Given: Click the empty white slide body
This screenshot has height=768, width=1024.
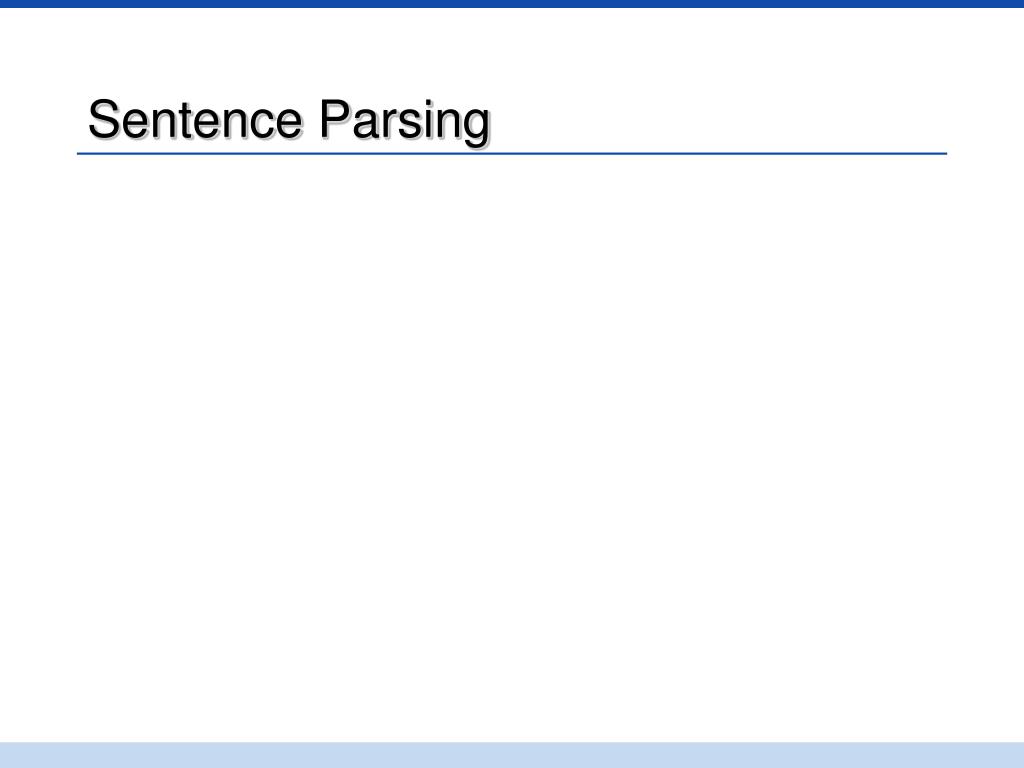Looking at the screenshot, I should click(x=512, y=448).
